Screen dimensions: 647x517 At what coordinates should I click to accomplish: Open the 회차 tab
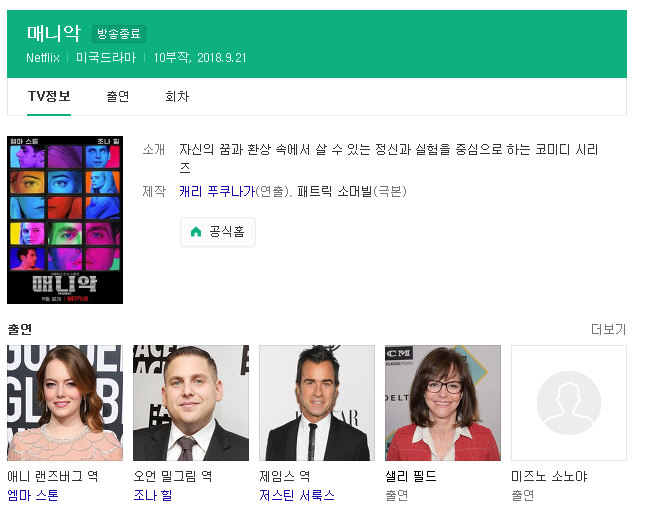pos(177,97)
